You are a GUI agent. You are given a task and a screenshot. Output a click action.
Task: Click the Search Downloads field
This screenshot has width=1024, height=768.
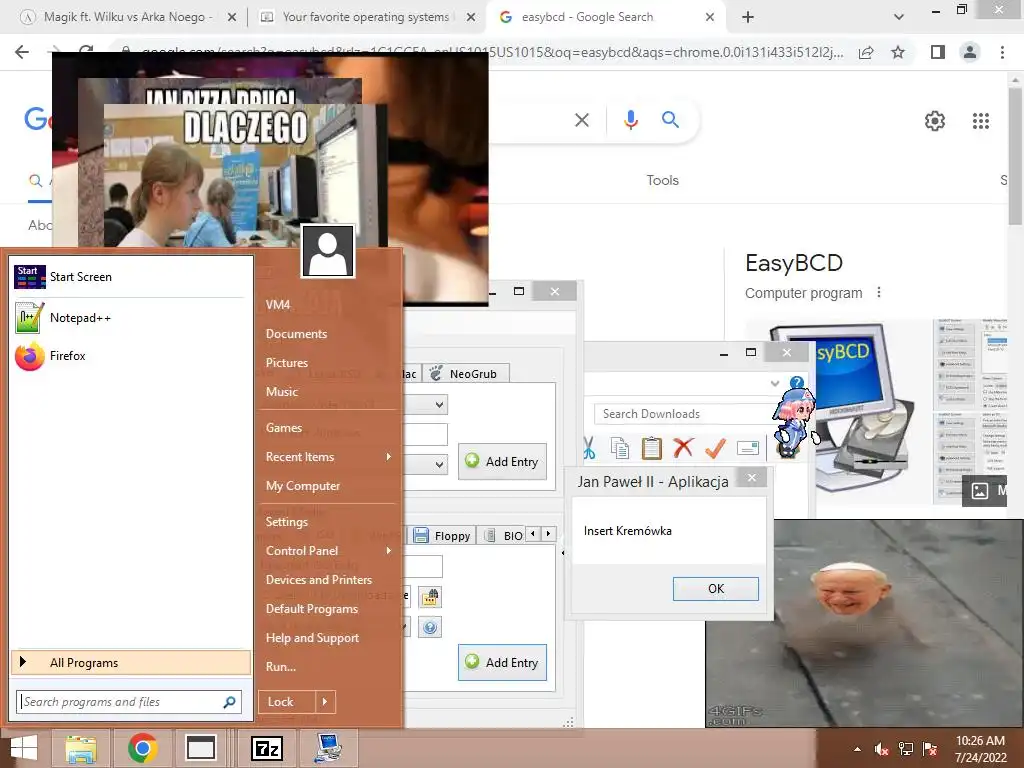682,414
